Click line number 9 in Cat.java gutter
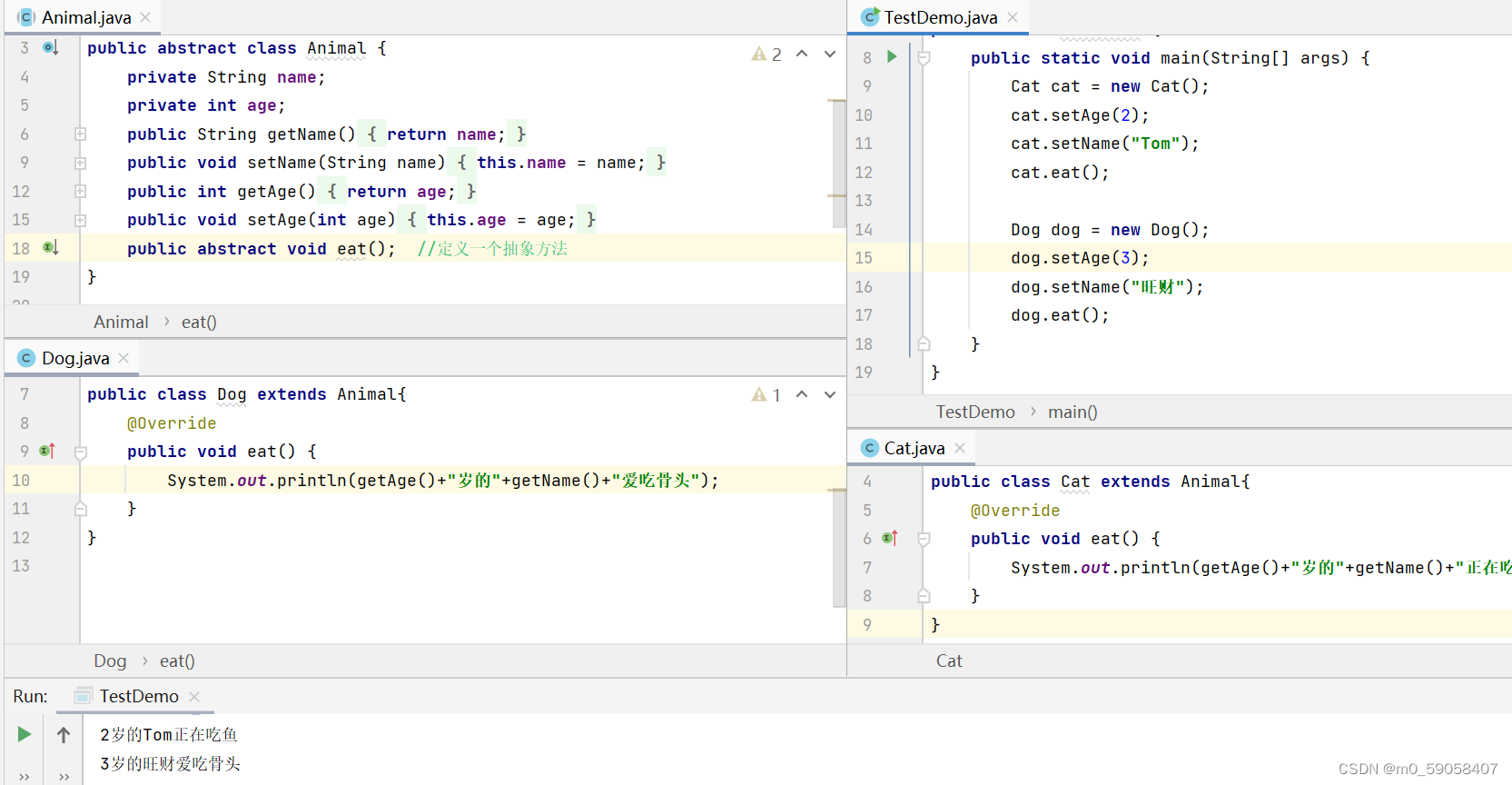1512x785 pixels. 867,624
